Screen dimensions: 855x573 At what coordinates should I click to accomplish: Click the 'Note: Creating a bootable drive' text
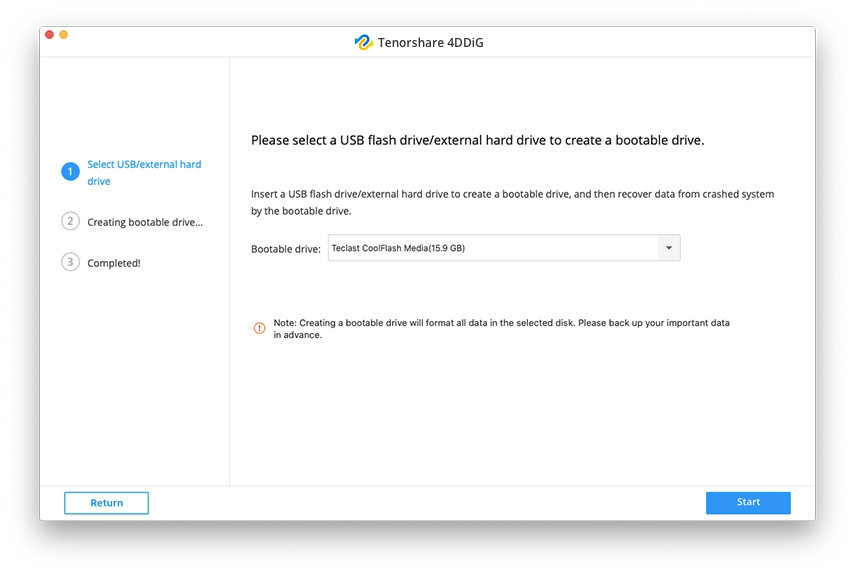tap(501, 329)
